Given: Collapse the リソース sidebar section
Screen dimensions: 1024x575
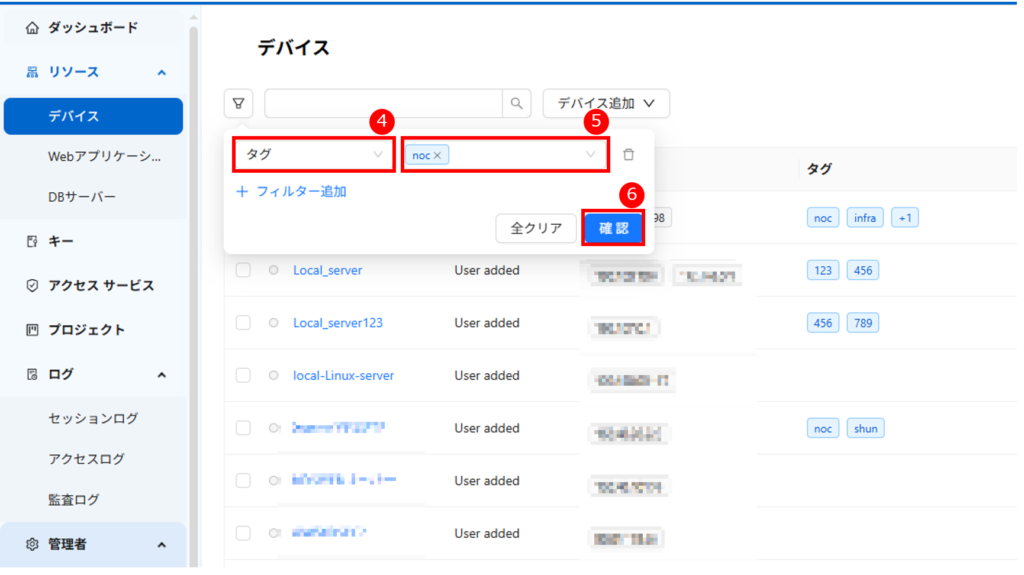Looking at the screenshot, I should (x=161, y=72).
